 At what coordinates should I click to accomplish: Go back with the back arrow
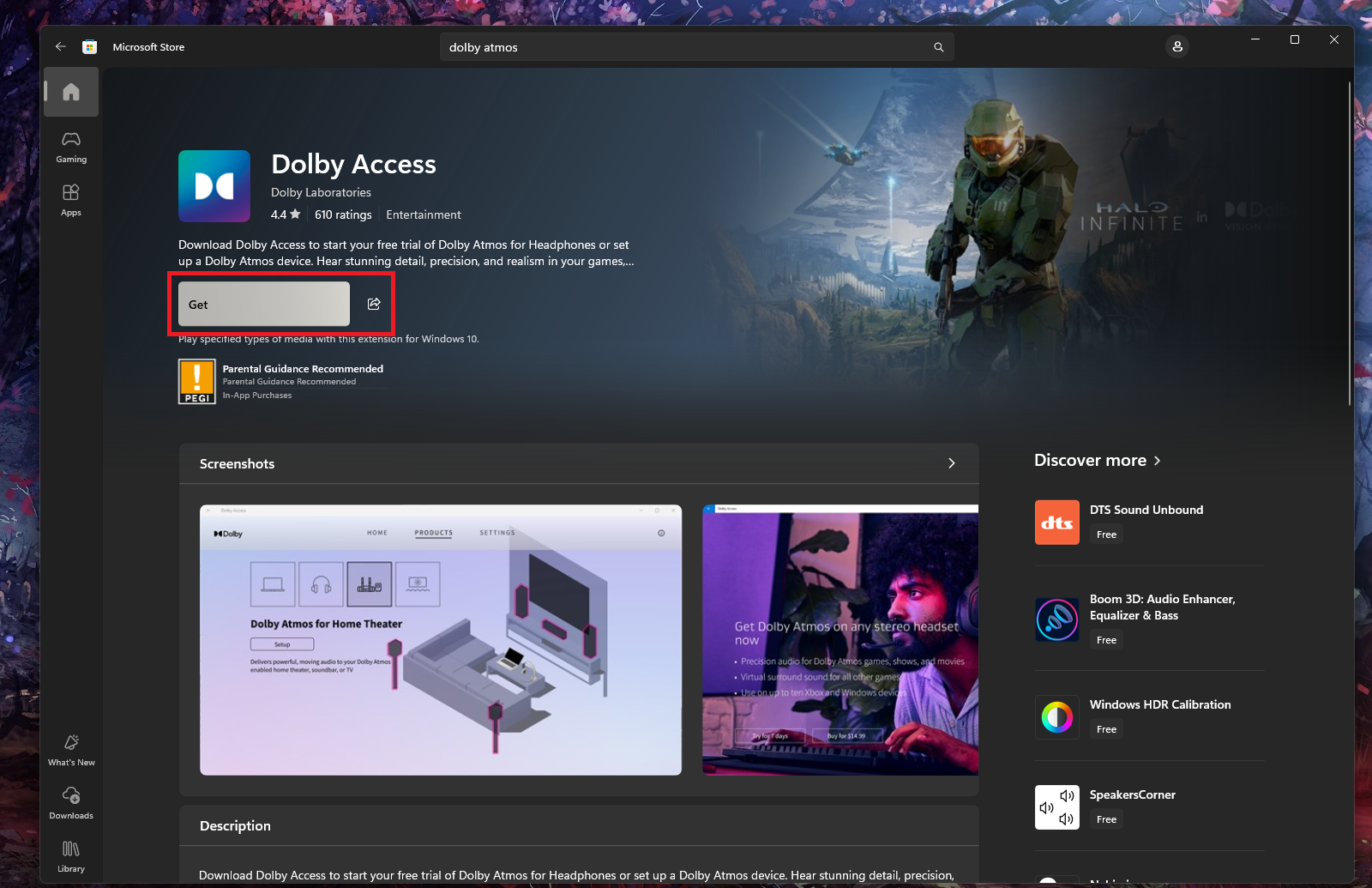point(60,46)
